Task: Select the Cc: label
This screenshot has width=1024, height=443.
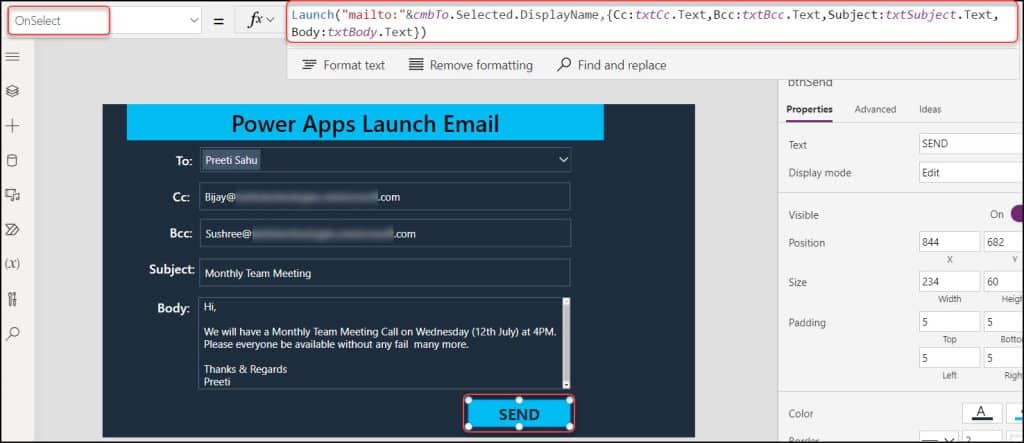Action: (x=182, y=197)
